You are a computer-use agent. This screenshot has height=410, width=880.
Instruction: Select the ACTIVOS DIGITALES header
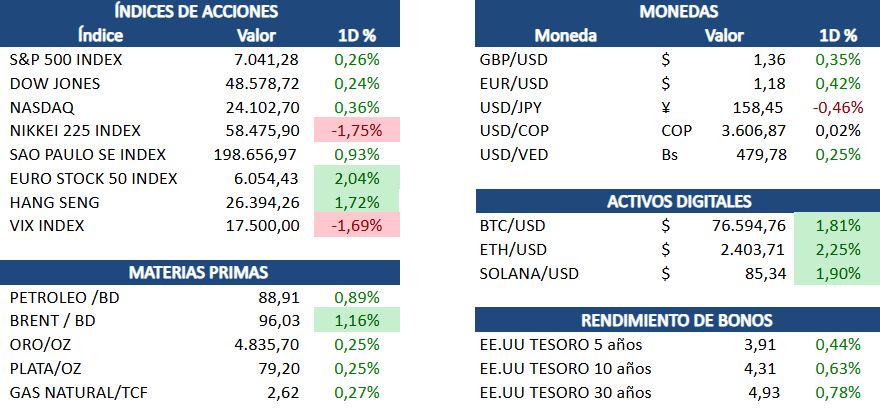click(677, 202)
